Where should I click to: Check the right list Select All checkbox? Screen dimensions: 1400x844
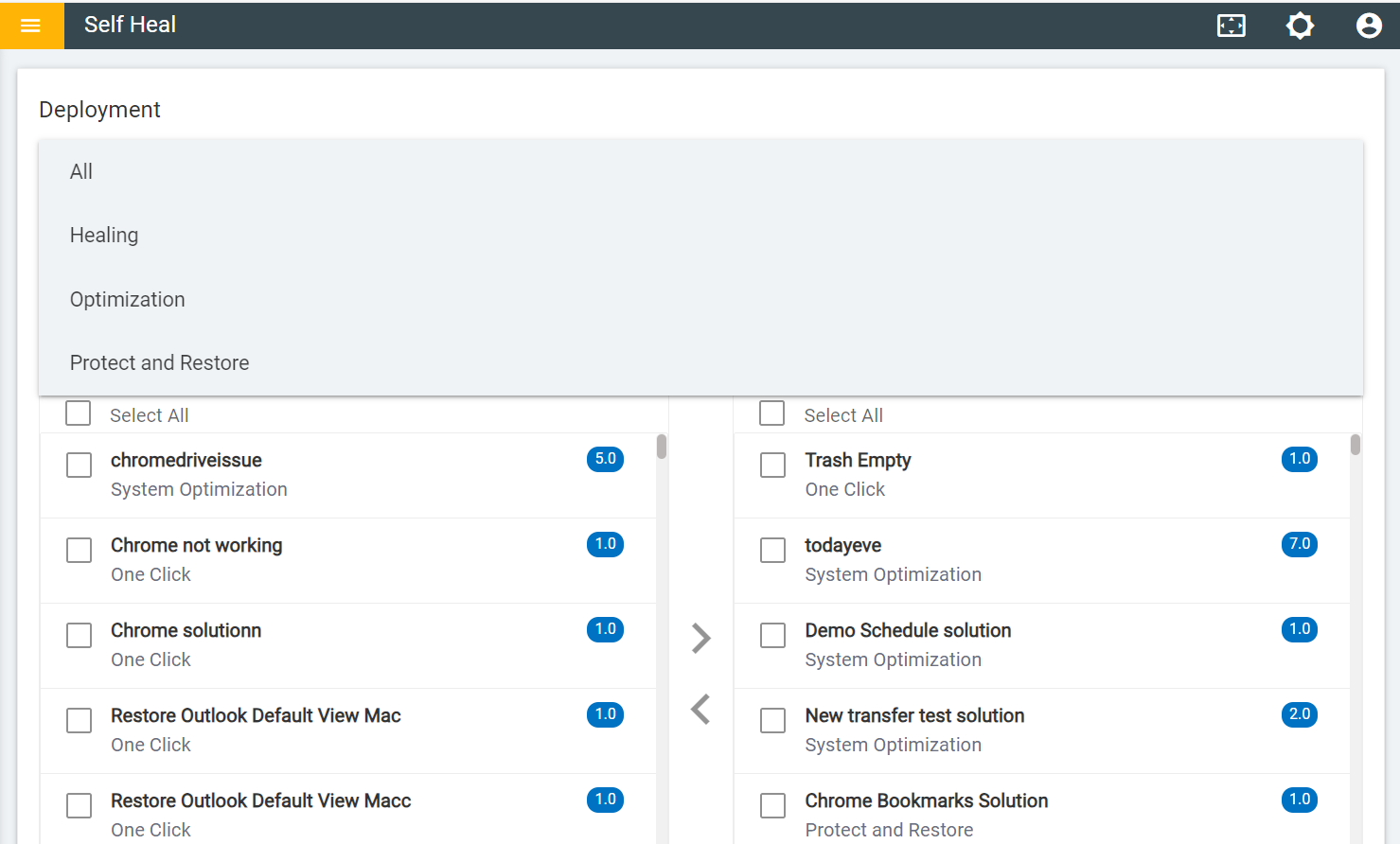[x=772, y=413]
